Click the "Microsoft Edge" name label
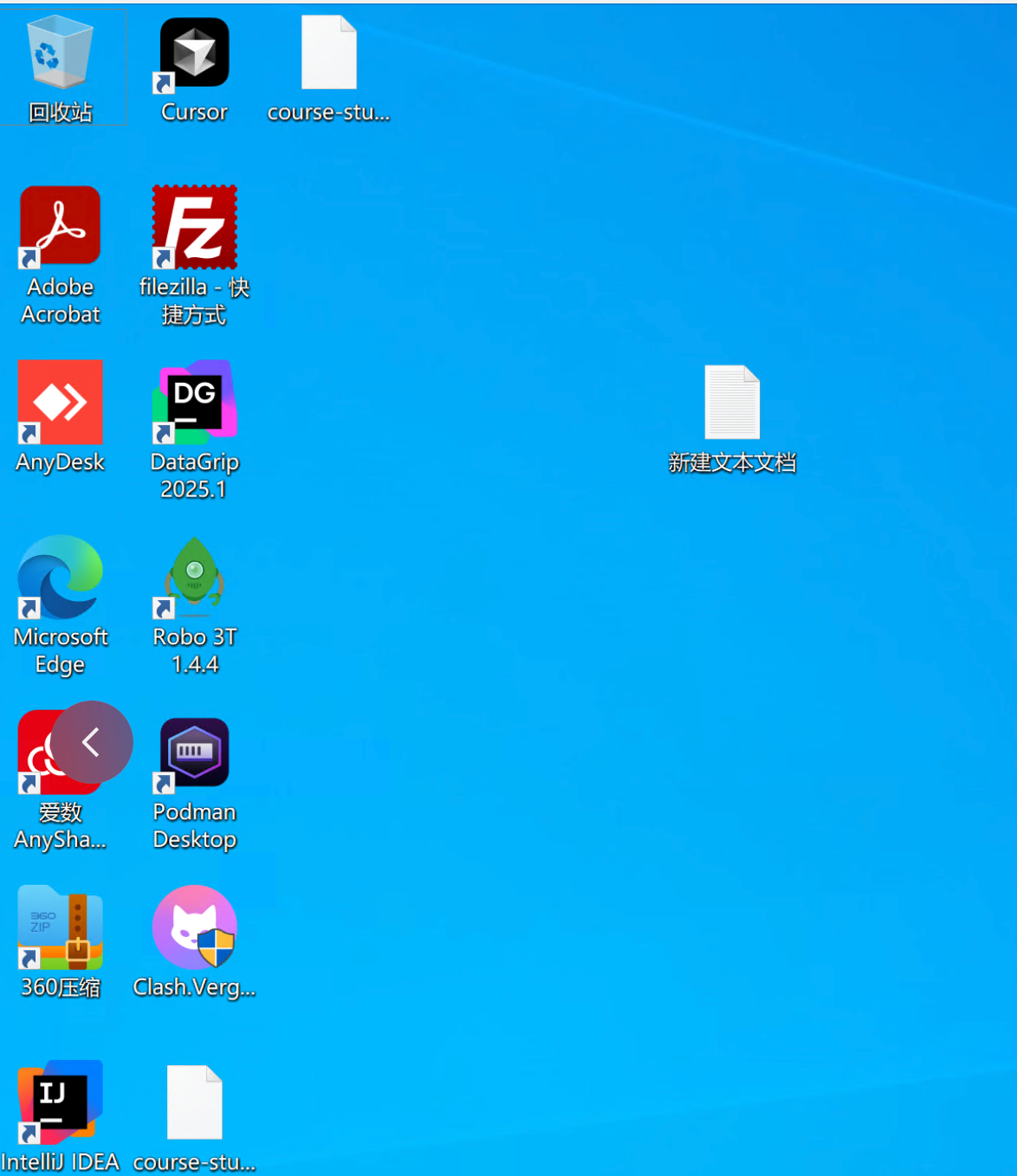 coord(60,650)
